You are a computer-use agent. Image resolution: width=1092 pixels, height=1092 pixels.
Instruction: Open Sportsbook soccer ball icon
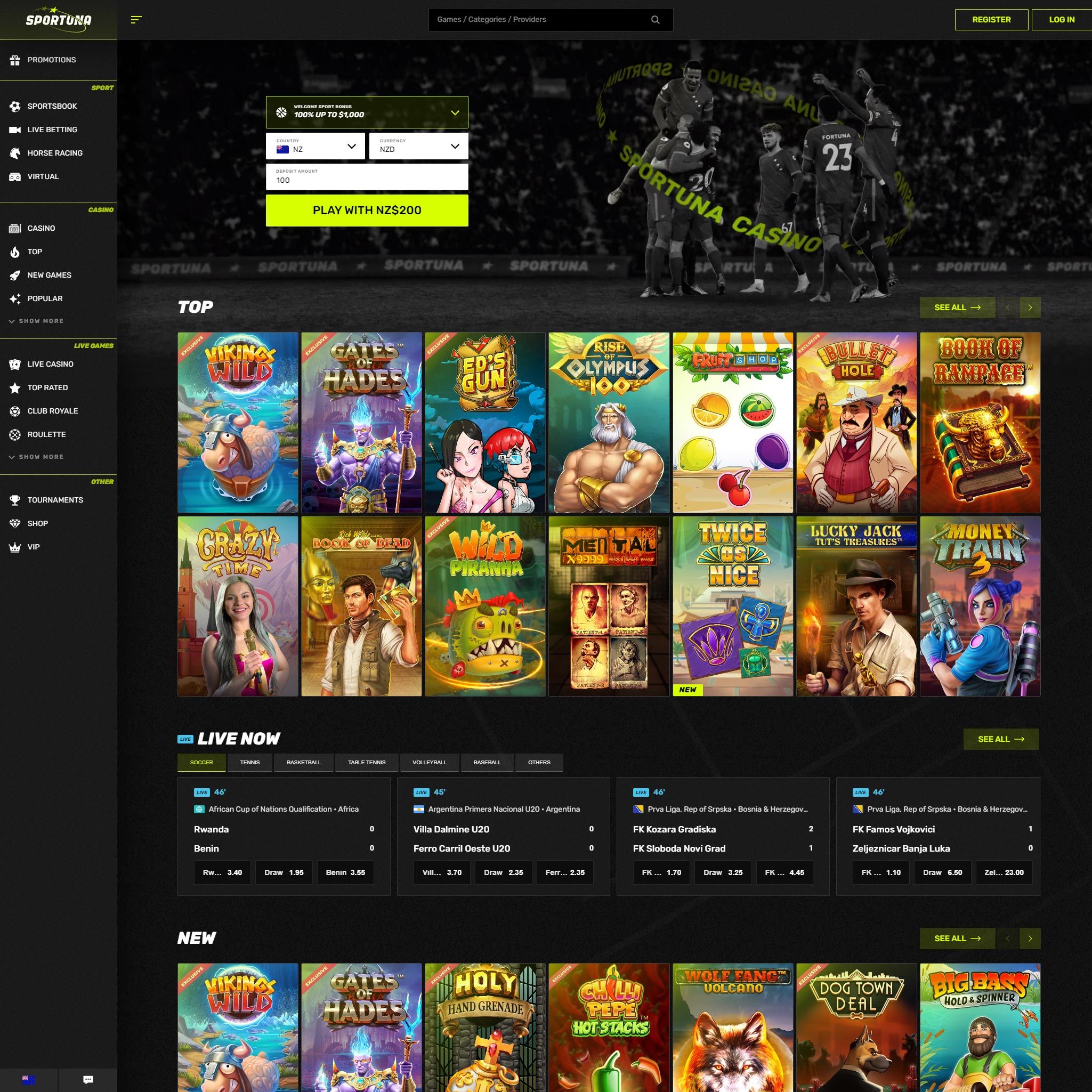(15, 106)
